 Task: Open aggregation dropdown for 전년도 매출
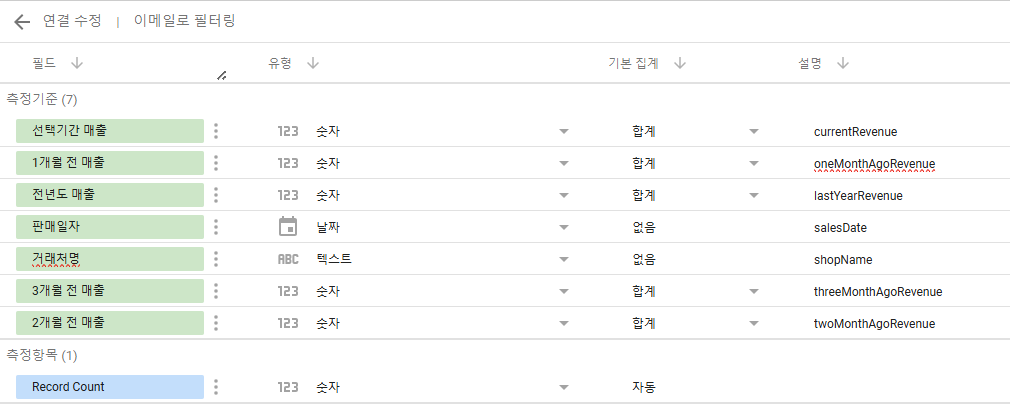coord(754,195)
